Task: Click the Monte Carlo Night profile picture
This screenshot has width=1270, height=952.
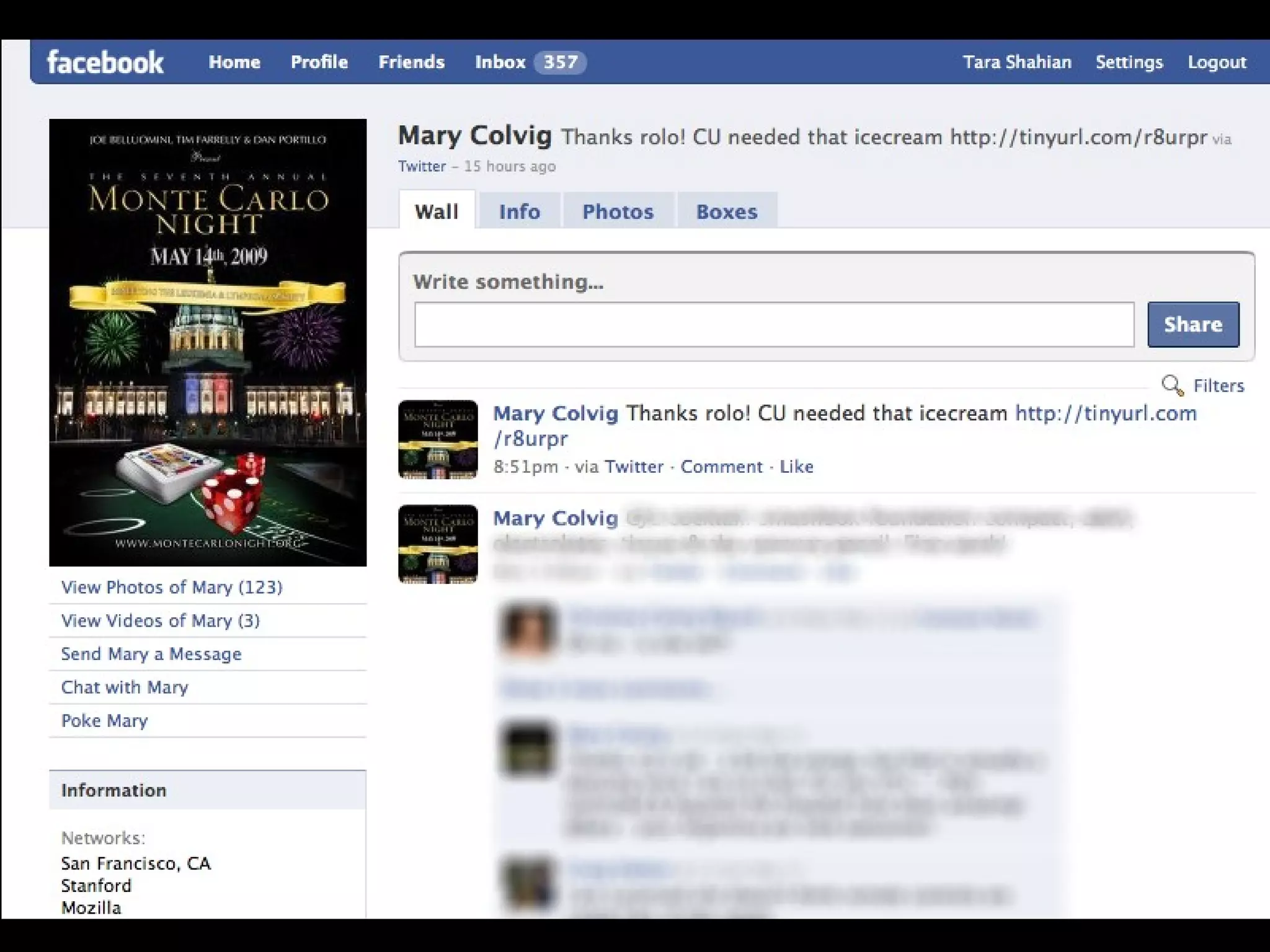Action: coord(208,342)
